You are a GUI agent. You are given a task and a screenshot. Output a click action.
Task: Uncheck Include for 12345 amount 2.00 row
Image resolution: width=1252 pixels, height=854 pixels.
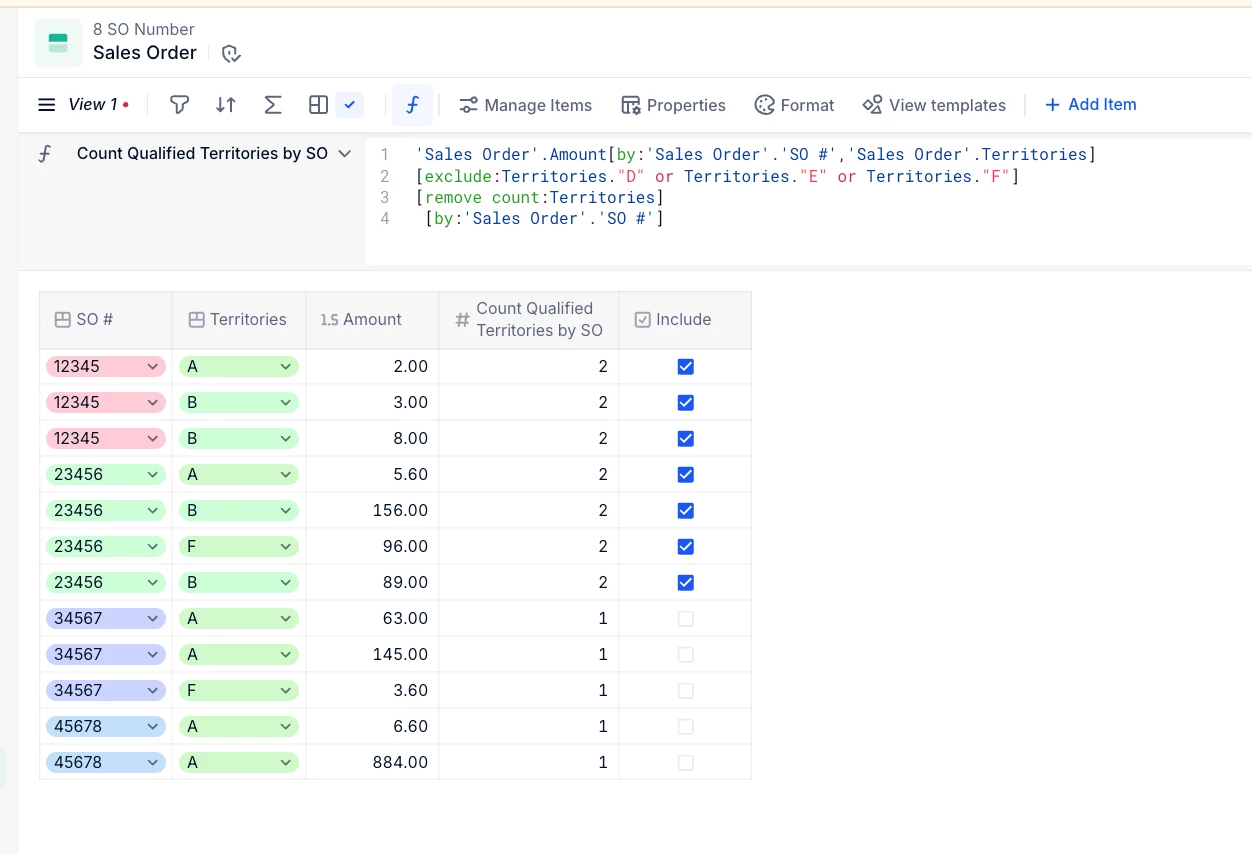pos(685,367)
